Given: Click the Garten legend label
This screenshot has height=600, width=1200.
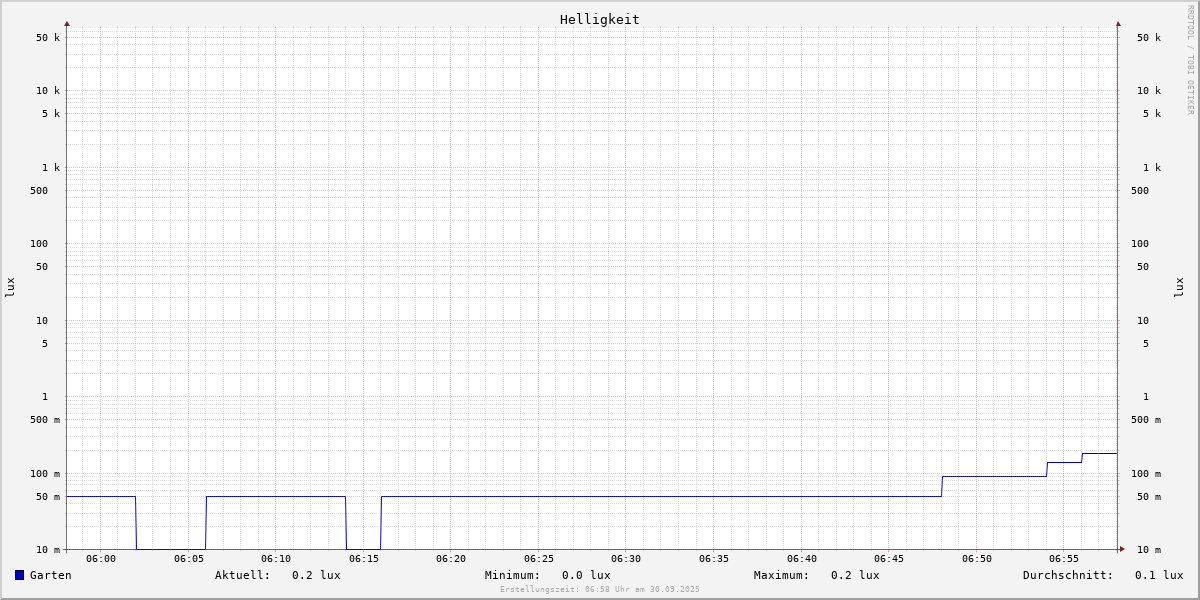Looking at the screenshot, I should 50,575.
